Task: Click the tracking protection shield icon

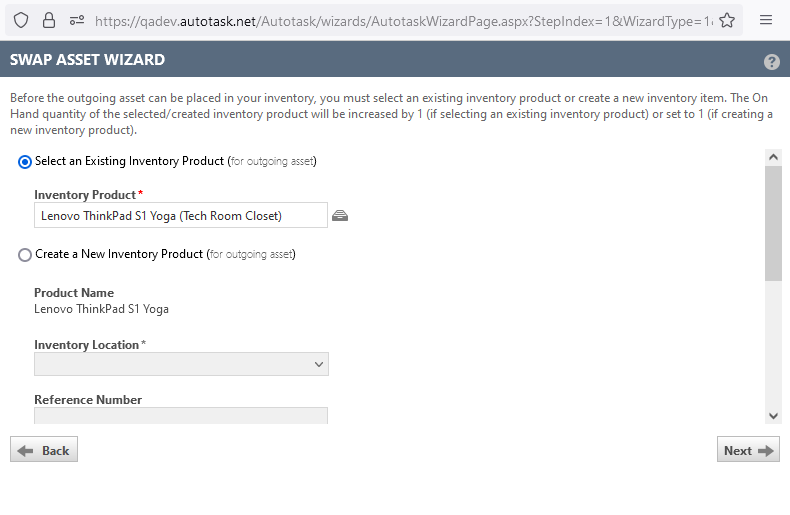Action: click(x=21, y=20)
